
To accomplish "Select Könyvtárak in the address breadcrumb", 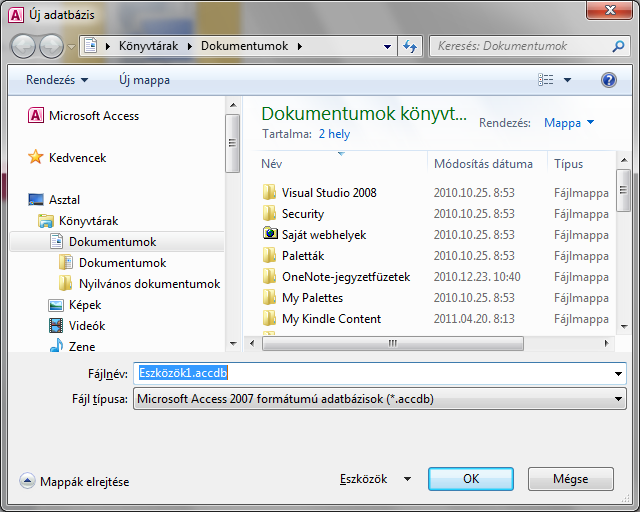I will pyautogui.click(x=148, y=46).
